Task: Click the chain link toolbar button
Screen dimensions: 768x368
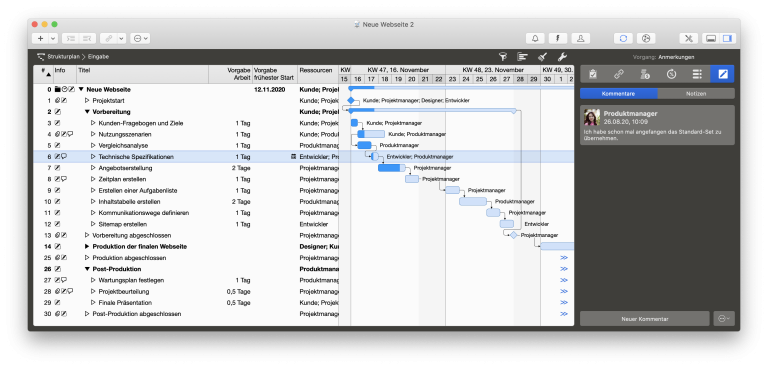Action: pyautogui.click(x=108, y=38)
